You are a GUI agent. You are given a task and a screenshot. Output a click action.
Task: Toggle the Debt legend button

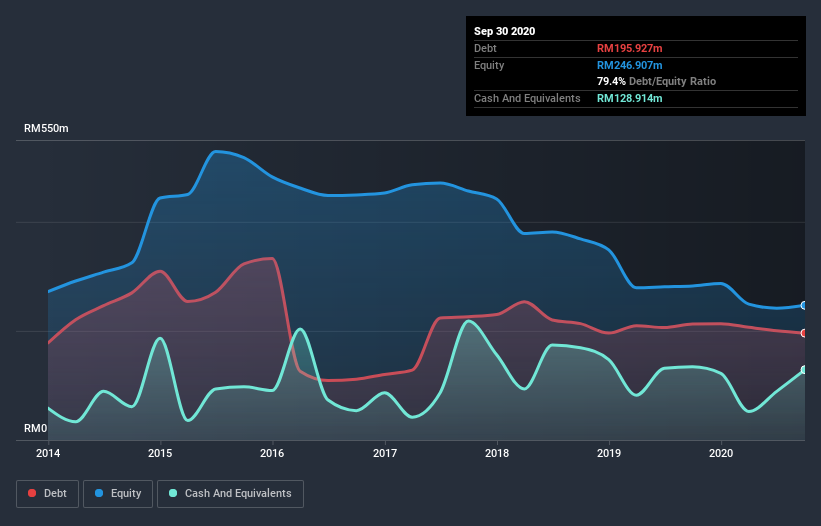tap(48, 494)
